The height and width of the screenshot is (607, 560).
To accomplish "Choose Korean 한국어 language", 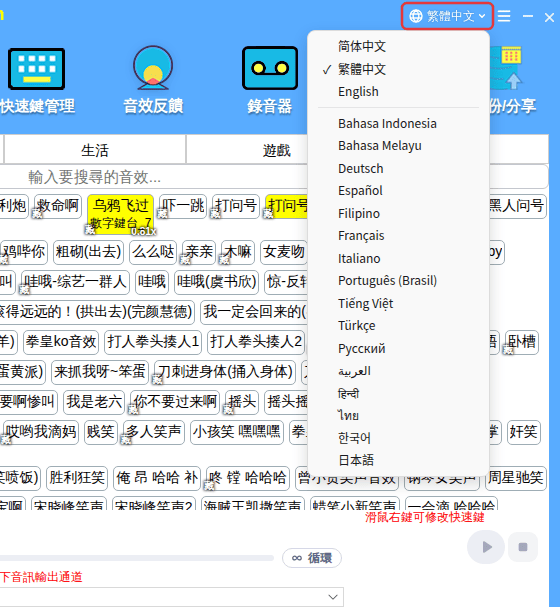I will click(354, 438).
